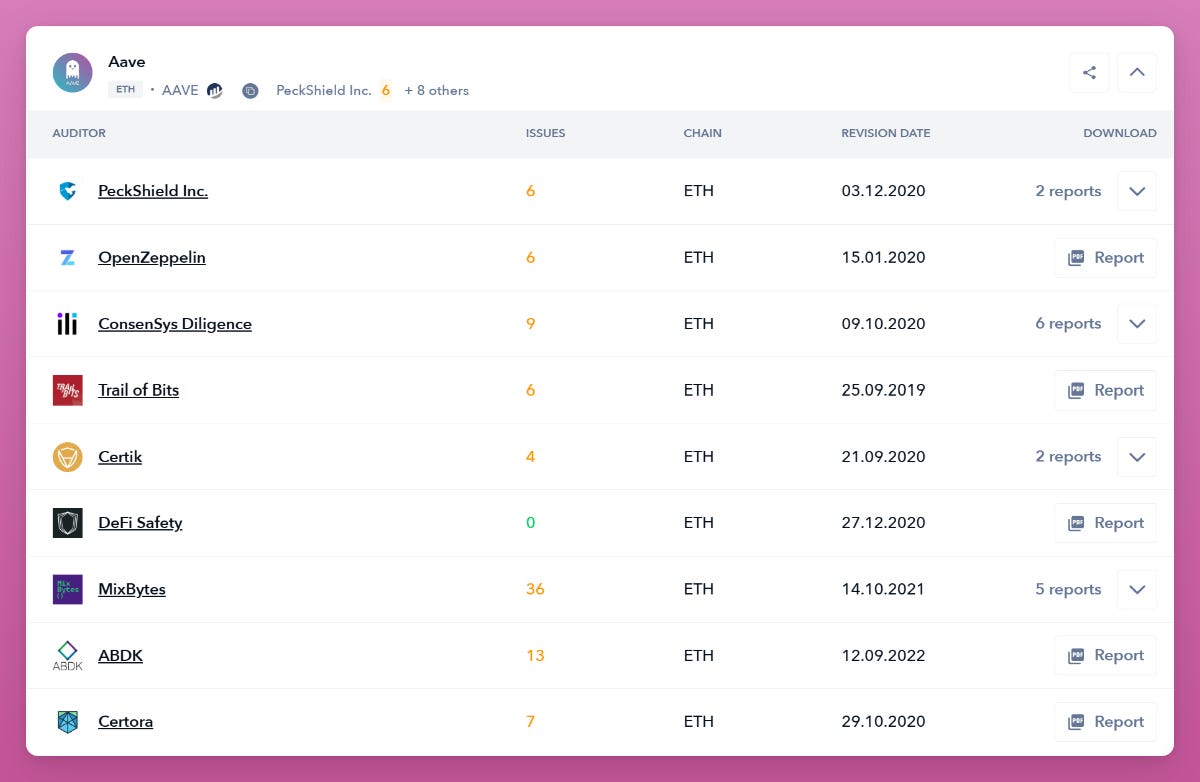The width and height of the screenshot is (1200, 782).
Task: Click the ABDK diamond logo icon
Action: 67,655
